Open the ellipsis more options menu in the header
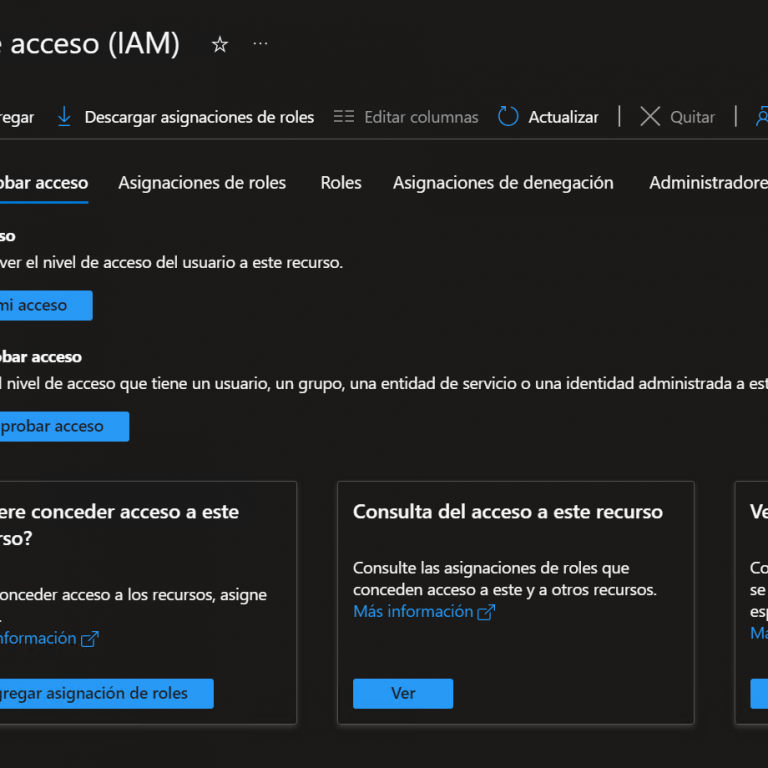Screen dimensions: 768x768 click(261, 44)
